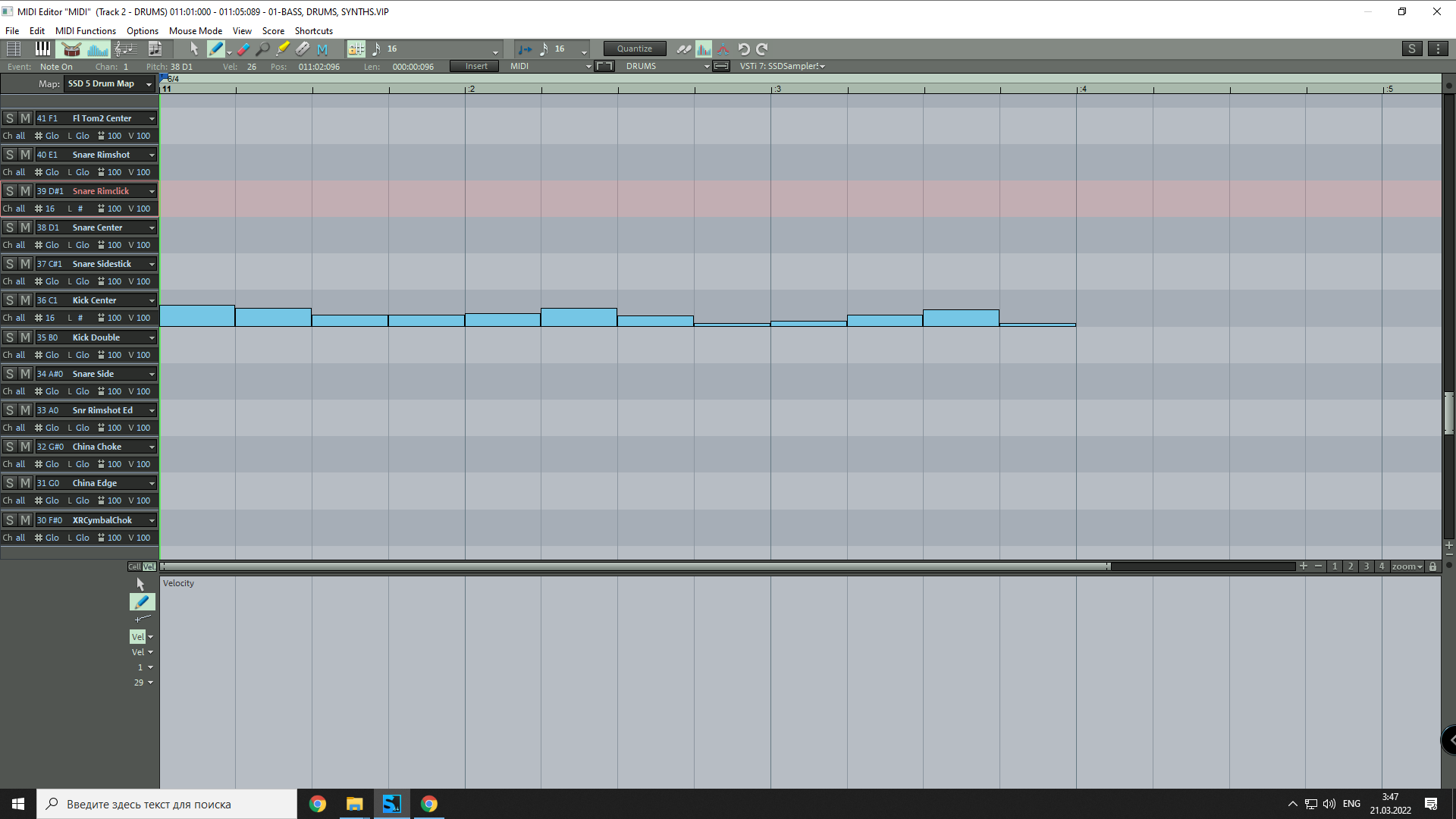
Task: Click the first Kick Center note block
Action: 197,315
